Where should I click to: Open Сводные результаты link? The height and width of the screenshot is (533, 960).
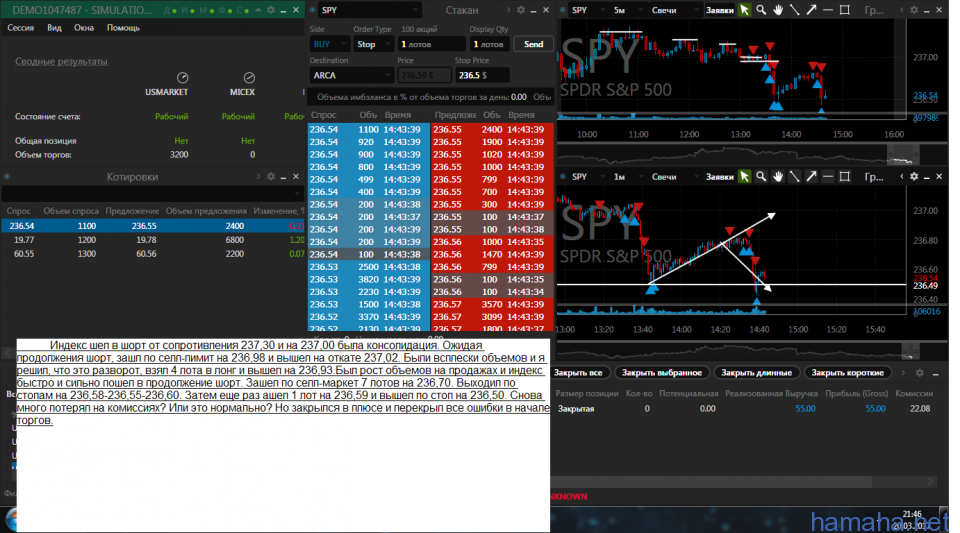(x=61, y=61)
